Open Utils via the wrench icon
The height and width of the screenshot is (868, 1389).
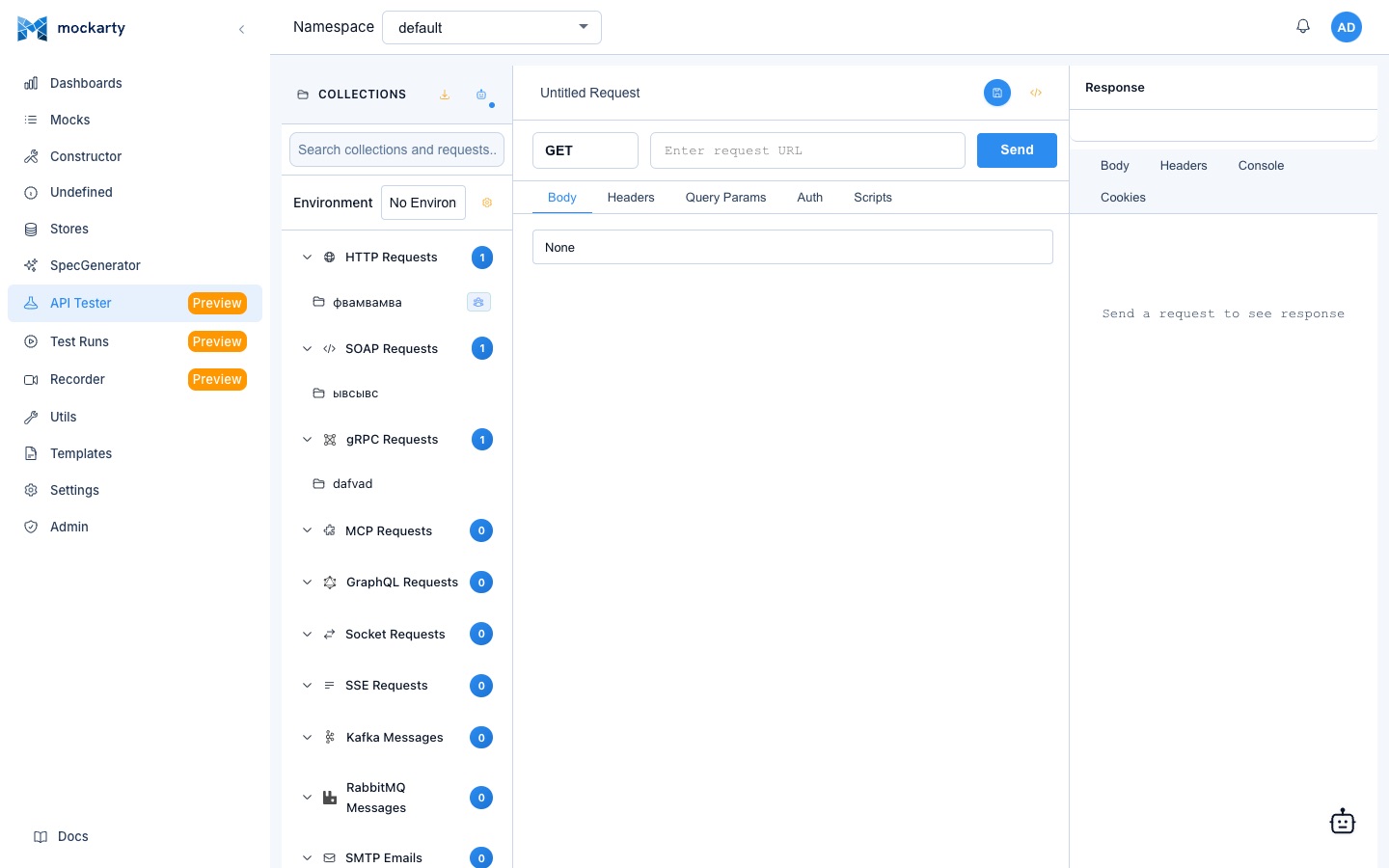31,417
